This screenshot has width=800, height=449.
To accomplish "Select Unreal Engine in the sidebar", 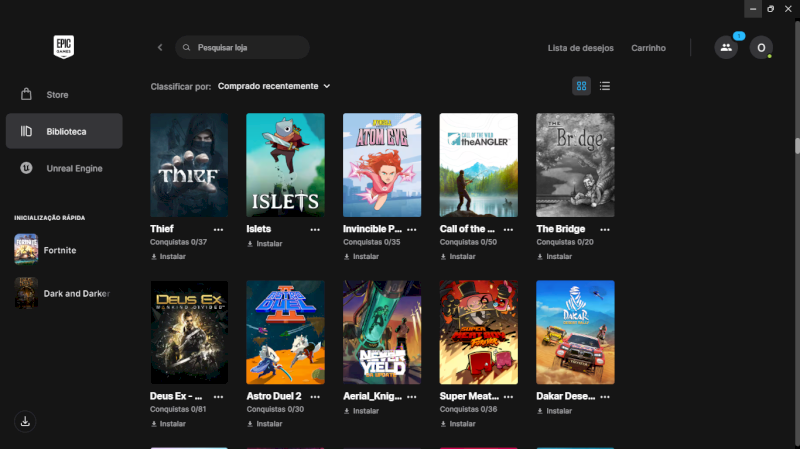I will [x=74, y=168].
